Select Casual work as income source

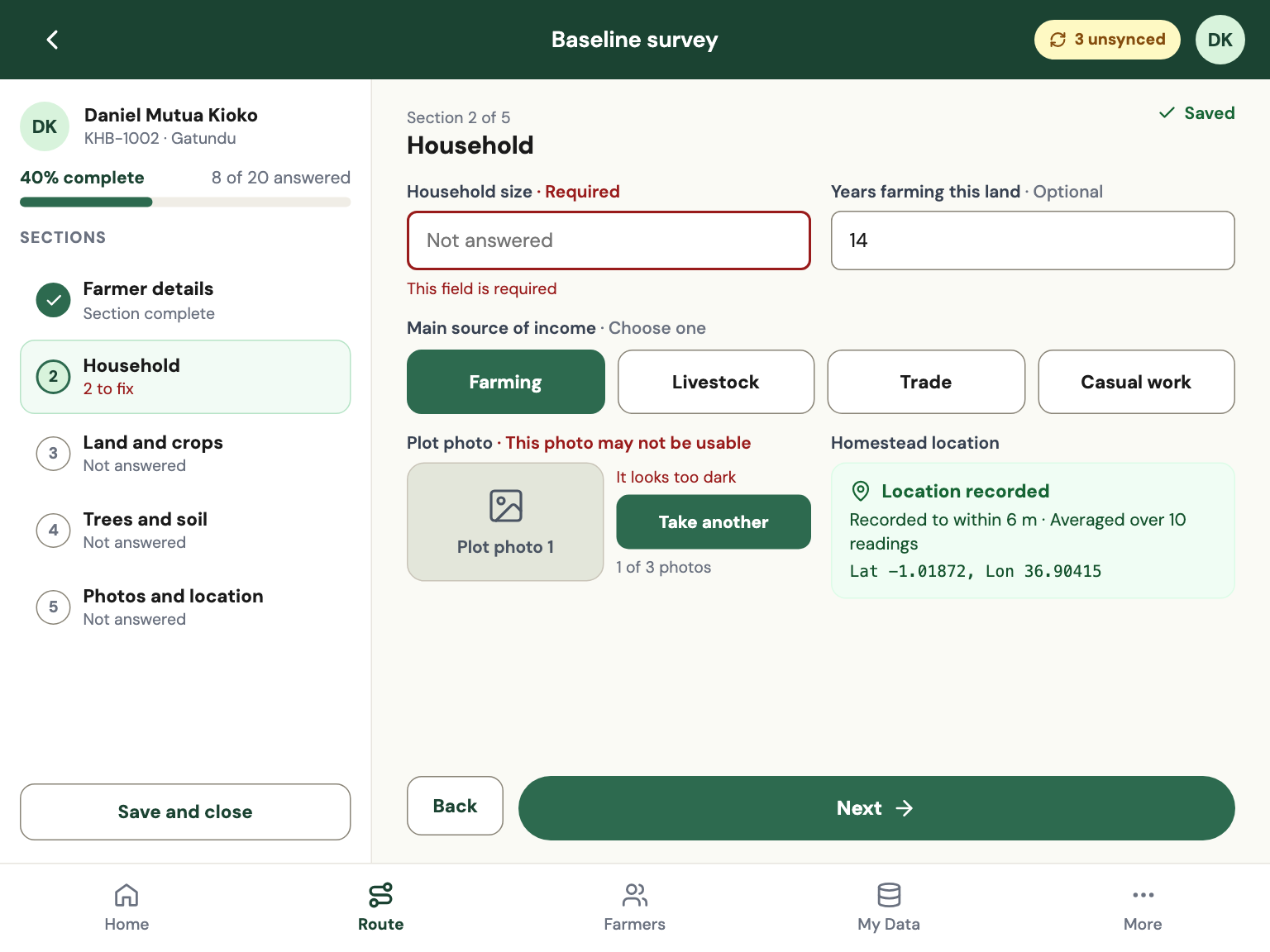click(x=1136, y=382)
